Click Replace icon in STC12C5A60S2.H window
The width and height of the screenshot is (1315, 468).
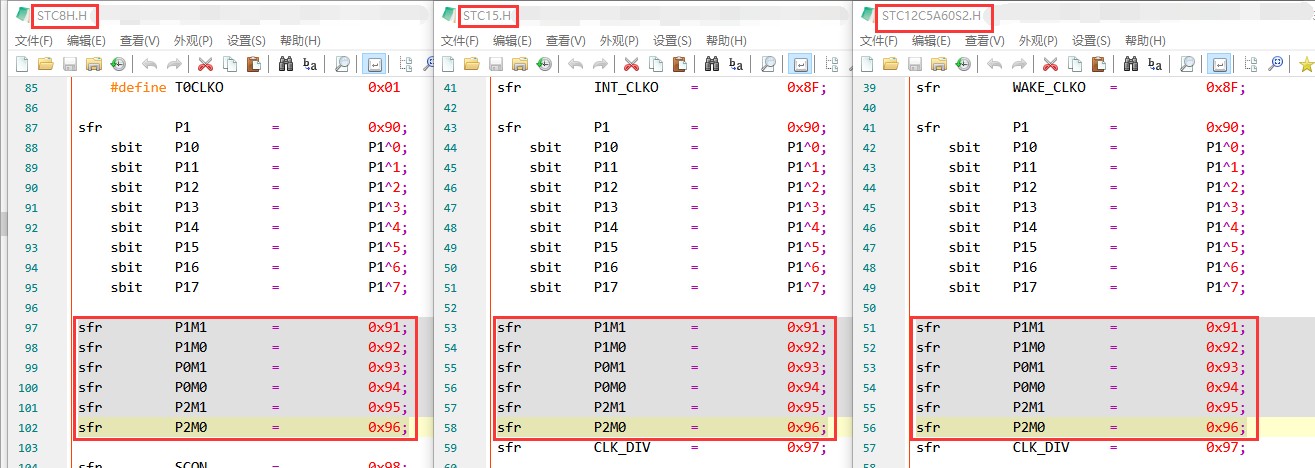(1155, 64)
